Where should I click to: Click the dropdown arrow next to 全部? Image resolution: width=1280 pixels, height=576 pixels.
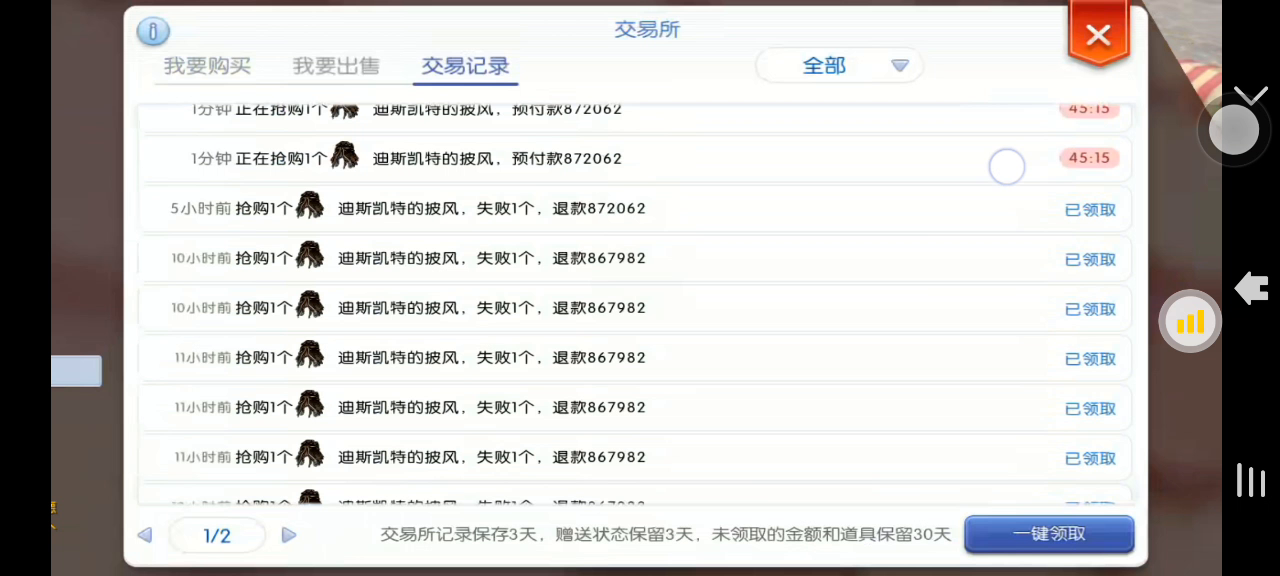pos(900,66)
